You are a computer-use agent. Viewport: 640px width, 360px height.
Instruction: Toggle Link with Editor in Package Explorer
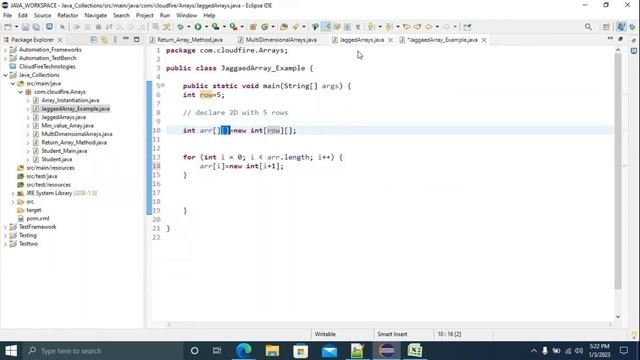coord(104,40)
